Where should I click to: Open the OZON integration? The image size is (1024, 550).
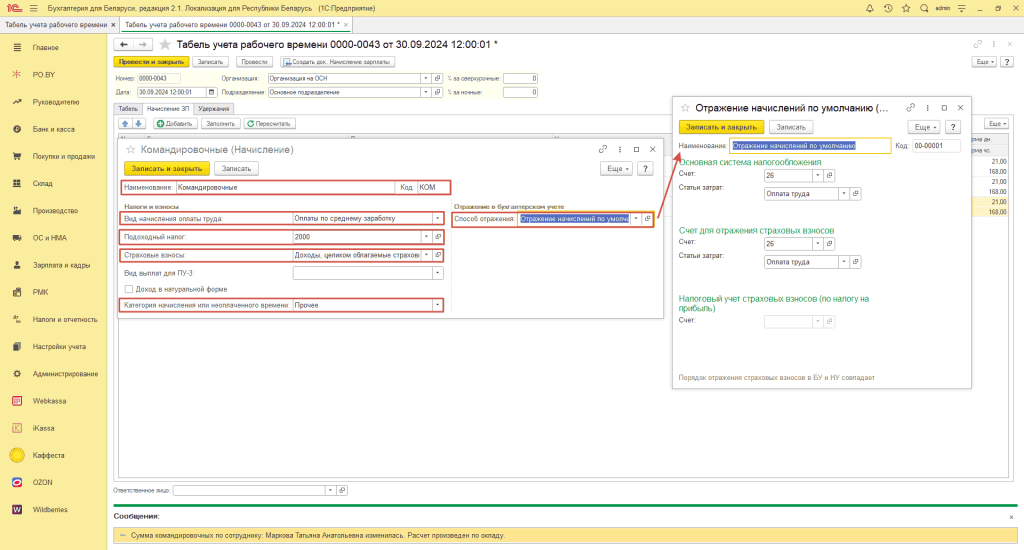(42, 482)
